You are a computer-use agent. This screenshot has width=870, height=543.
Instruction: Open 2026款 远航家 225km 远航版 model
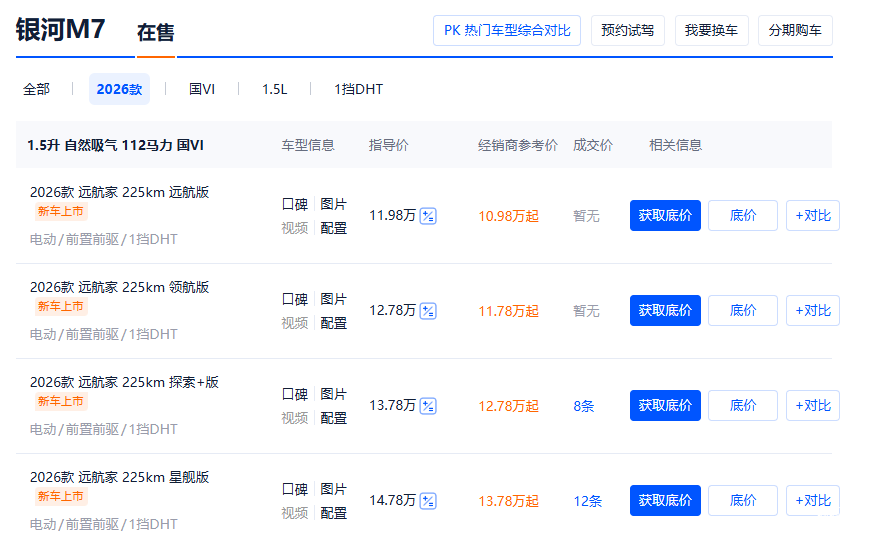[119, 192]
